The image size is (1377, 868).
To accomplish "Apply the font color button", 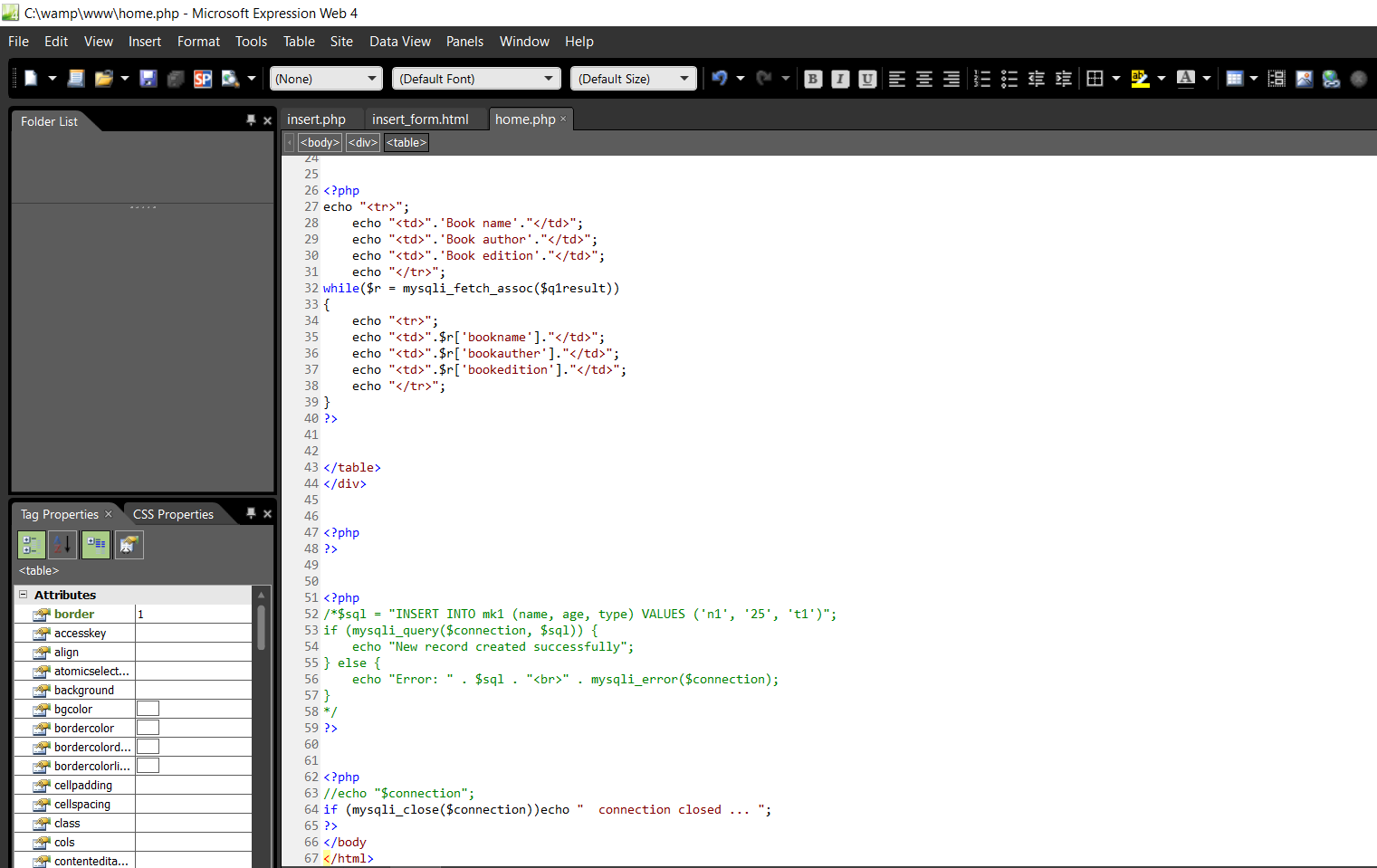I will (1185, 79).
